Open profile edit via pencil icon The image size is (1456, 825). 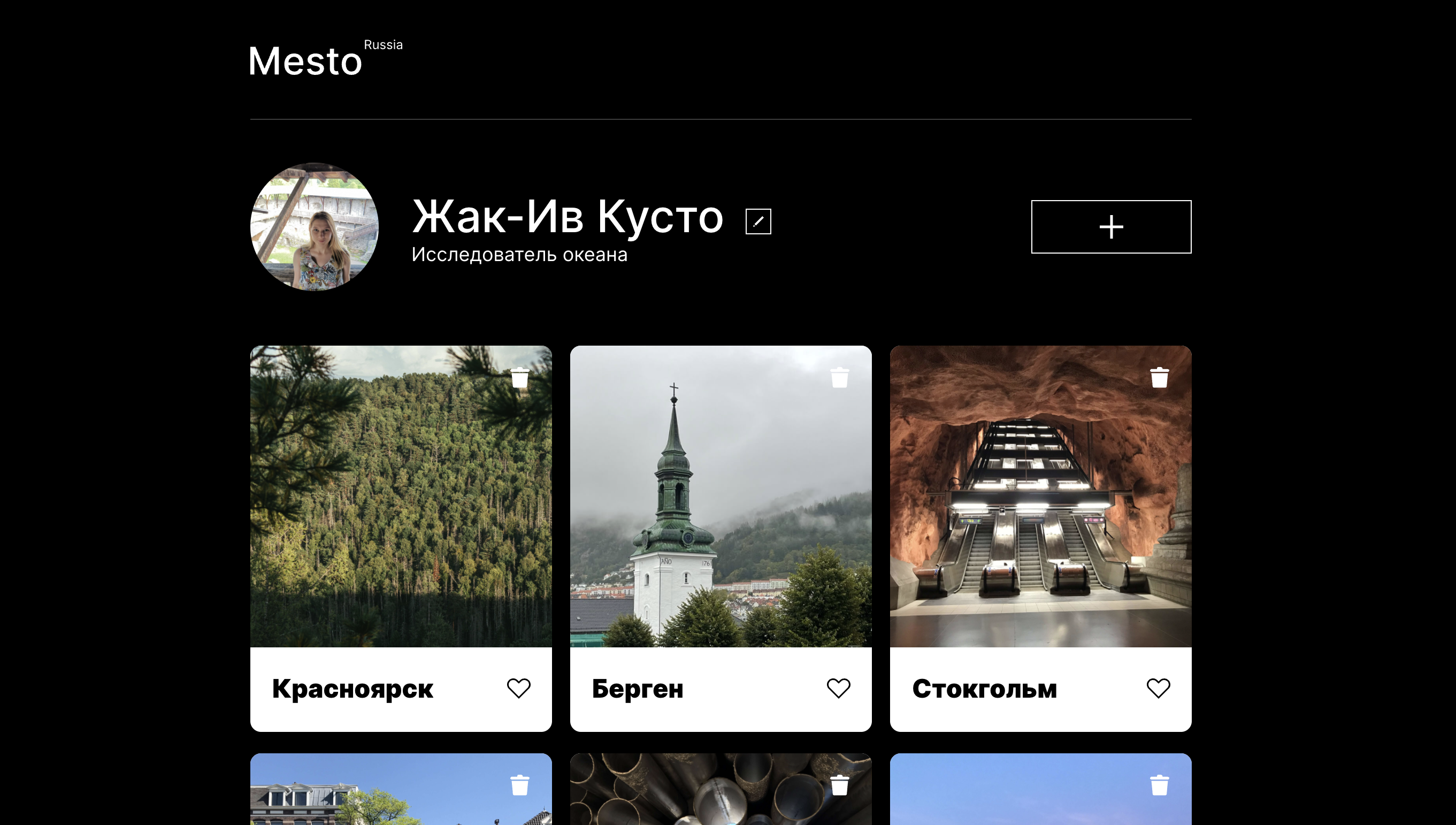click(x=758, y=221)
